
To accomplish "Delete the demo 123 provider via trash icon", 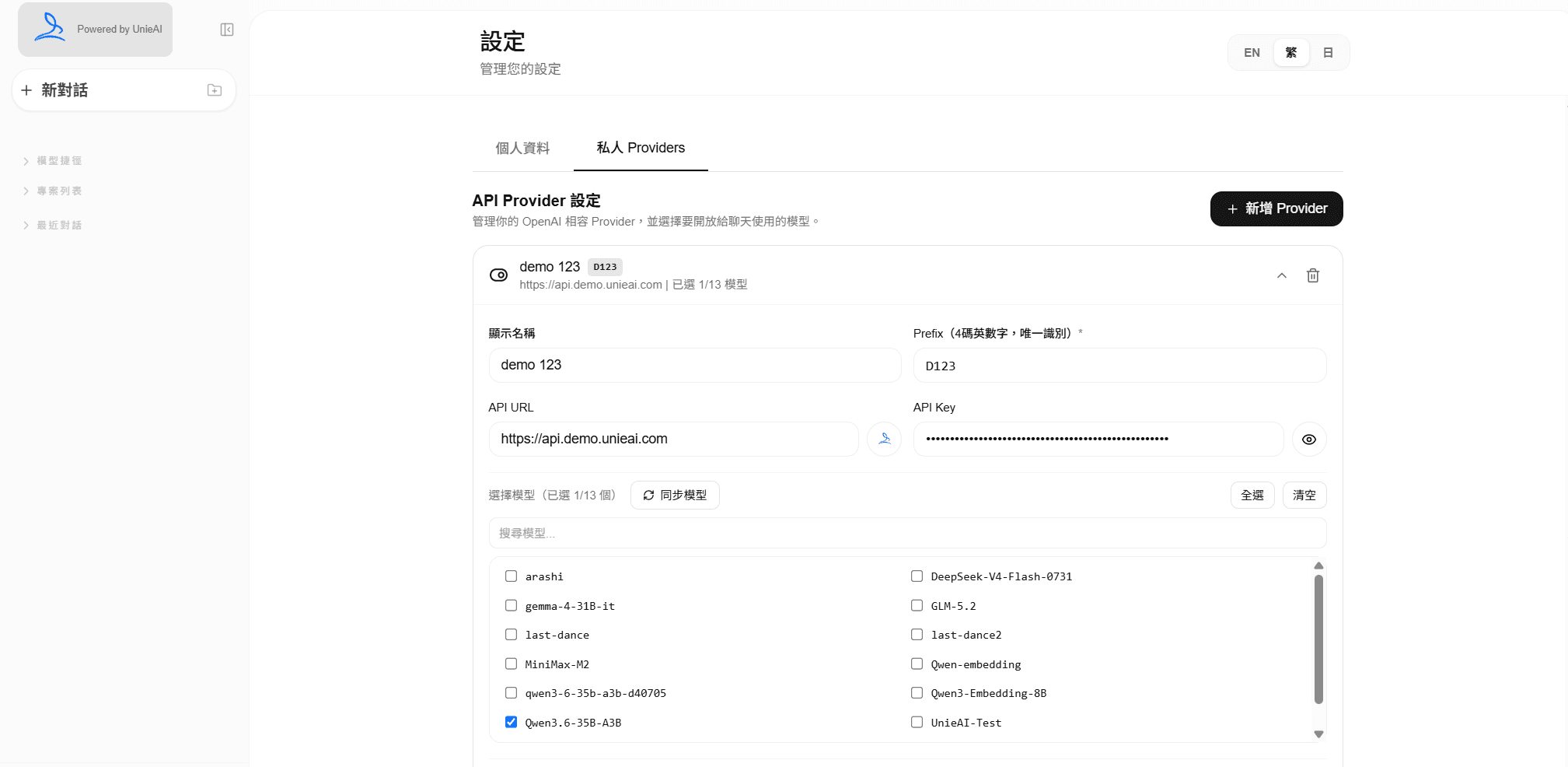I will point(1312,275).
